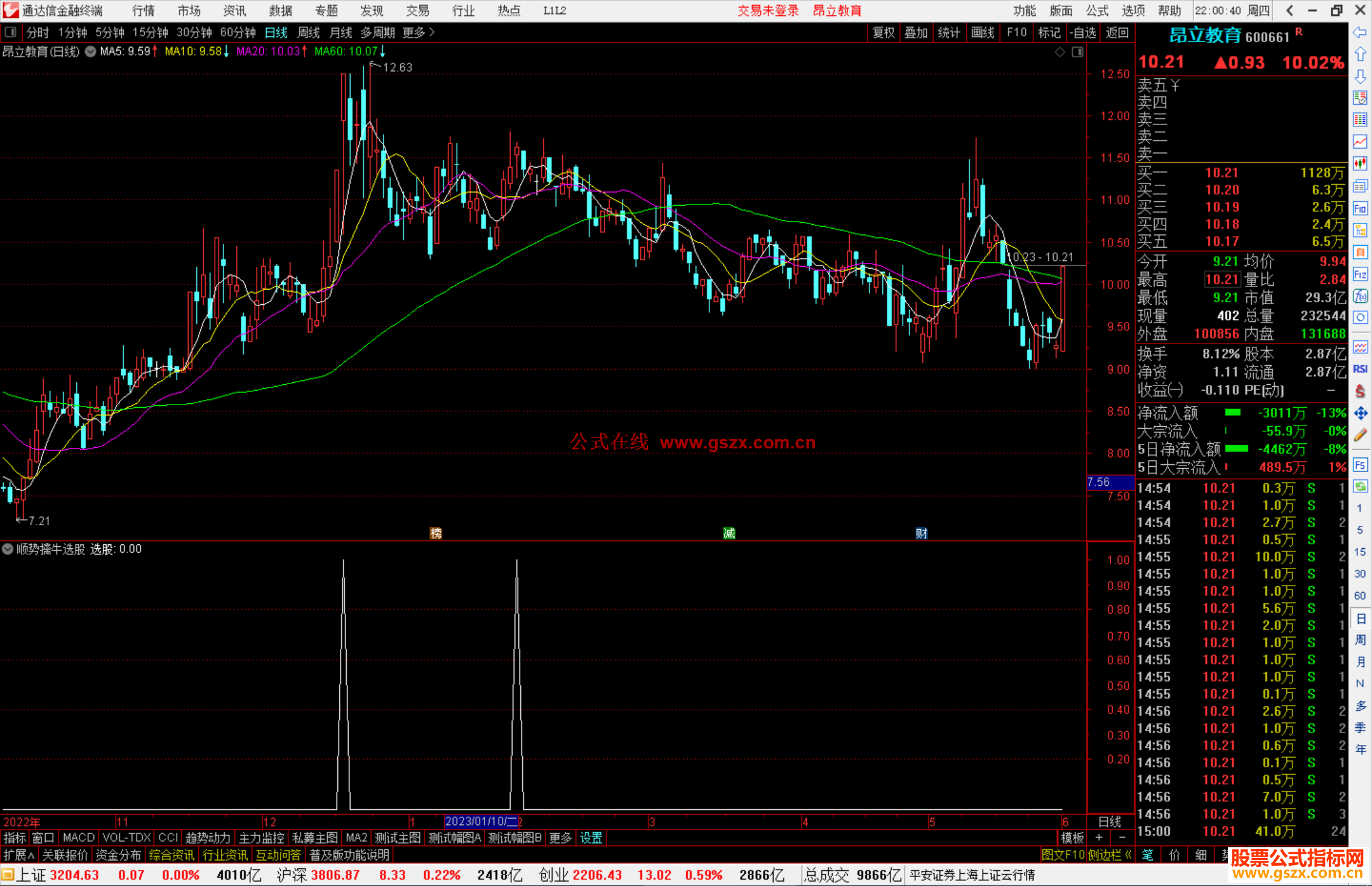This screenshot has height=886, width=1372.
Task: Click the left back arrow sidebar icon
Action: tap(1360, 32)
